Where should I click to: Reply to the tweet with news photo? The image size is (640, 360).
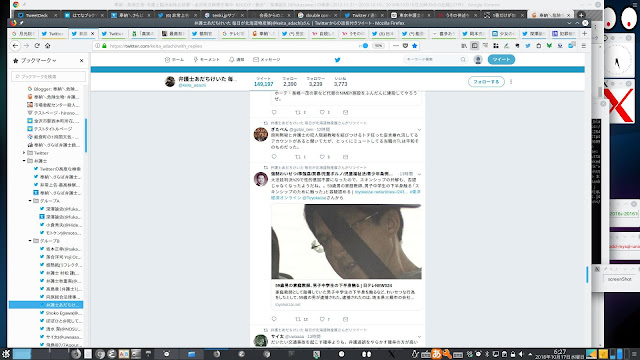coord(274,319)
